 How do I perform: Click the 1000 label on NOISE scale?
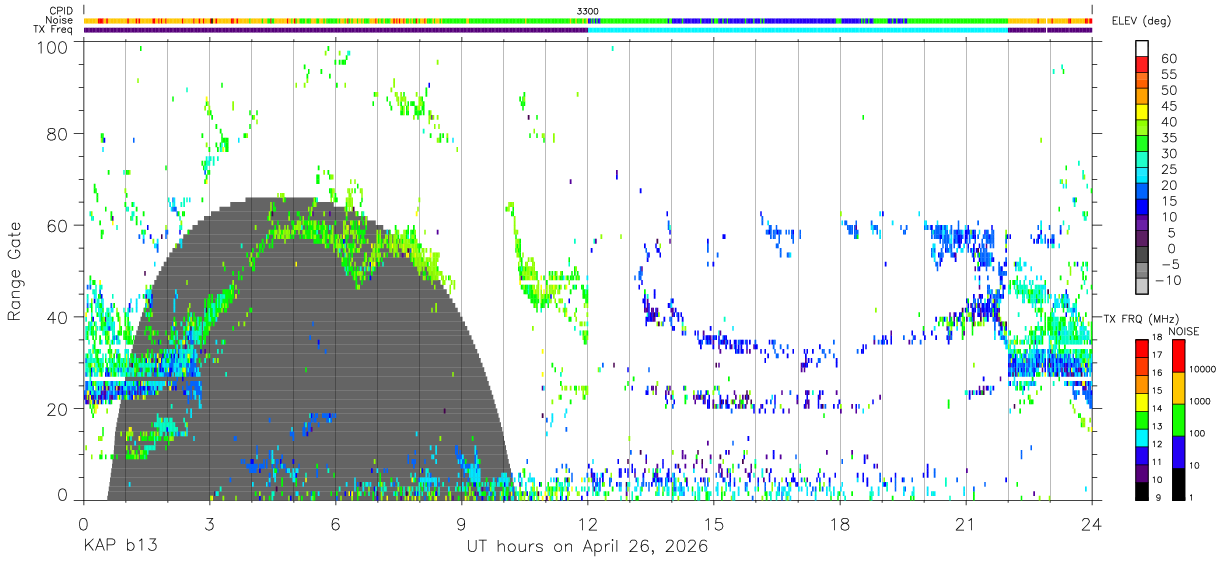[1200, 402]
